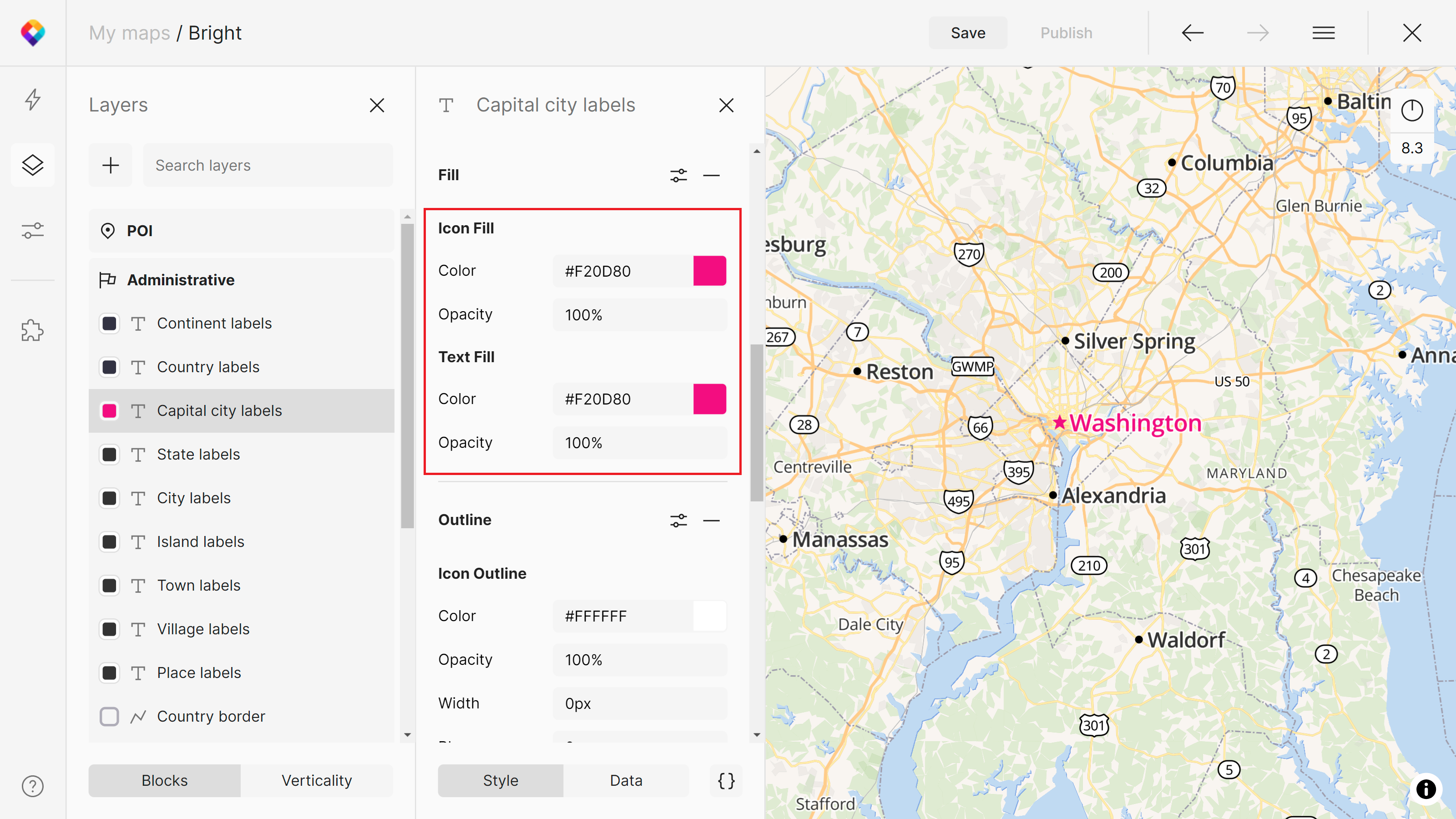This screenshot has height=819, width=1456.
Task: Open Fill section advanced options sliders icon
Action: 678,175
